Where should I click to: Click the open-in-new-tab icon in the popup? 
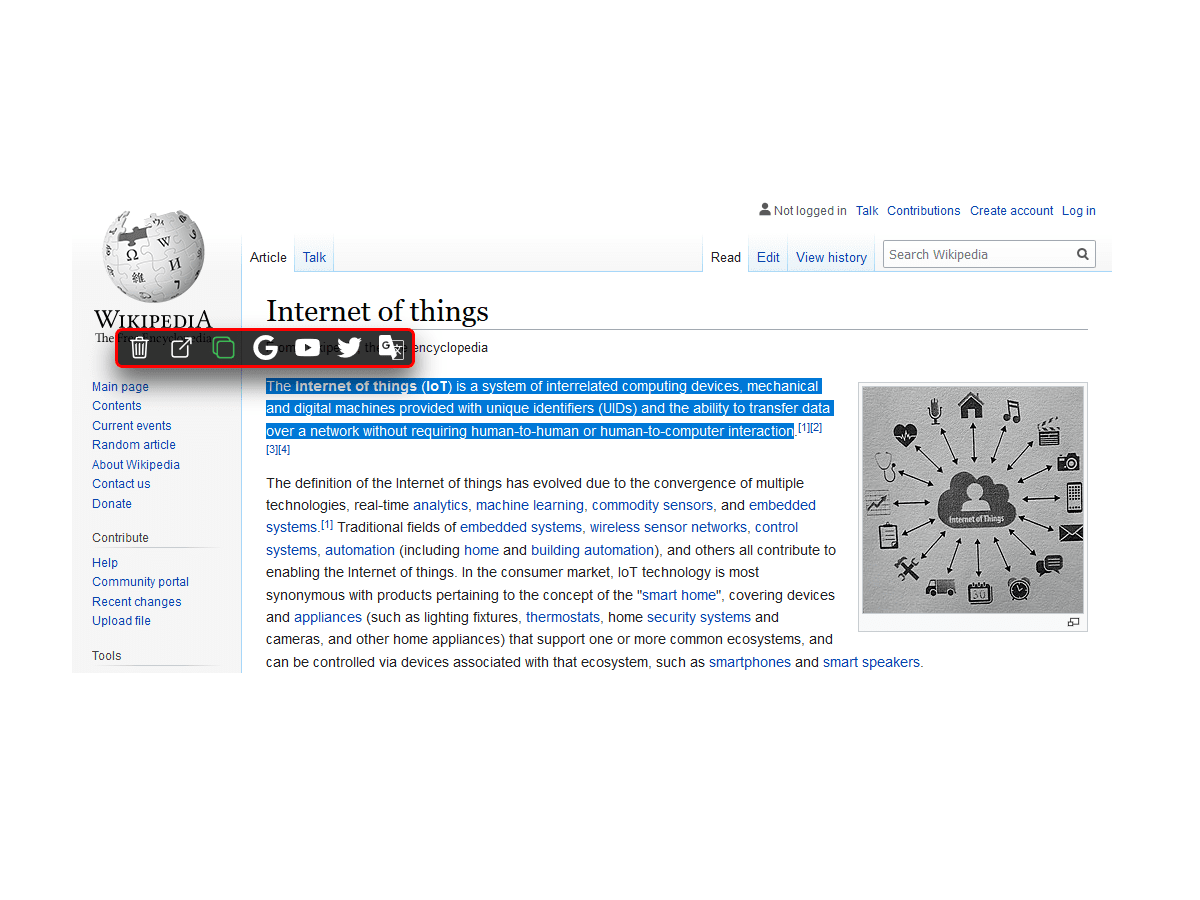tap(181, 348)
